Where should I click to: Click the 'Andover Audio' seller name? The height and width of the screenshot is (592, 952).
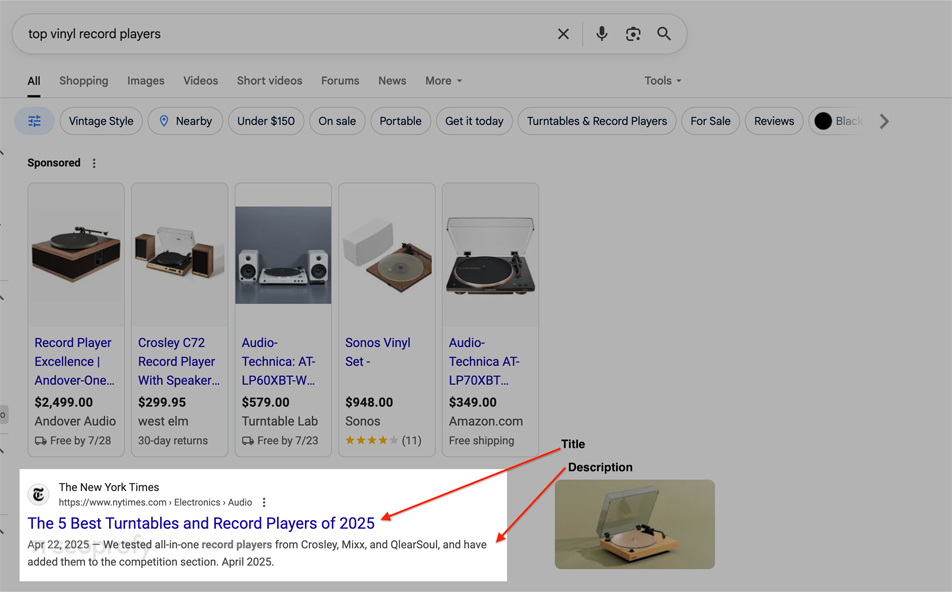(75, 421)
